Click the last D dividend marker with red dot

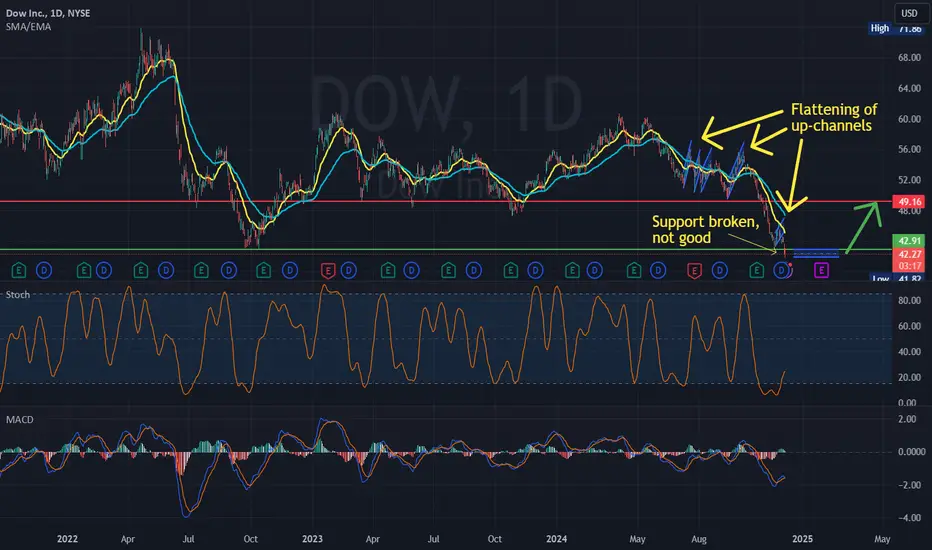pos(782,271)
